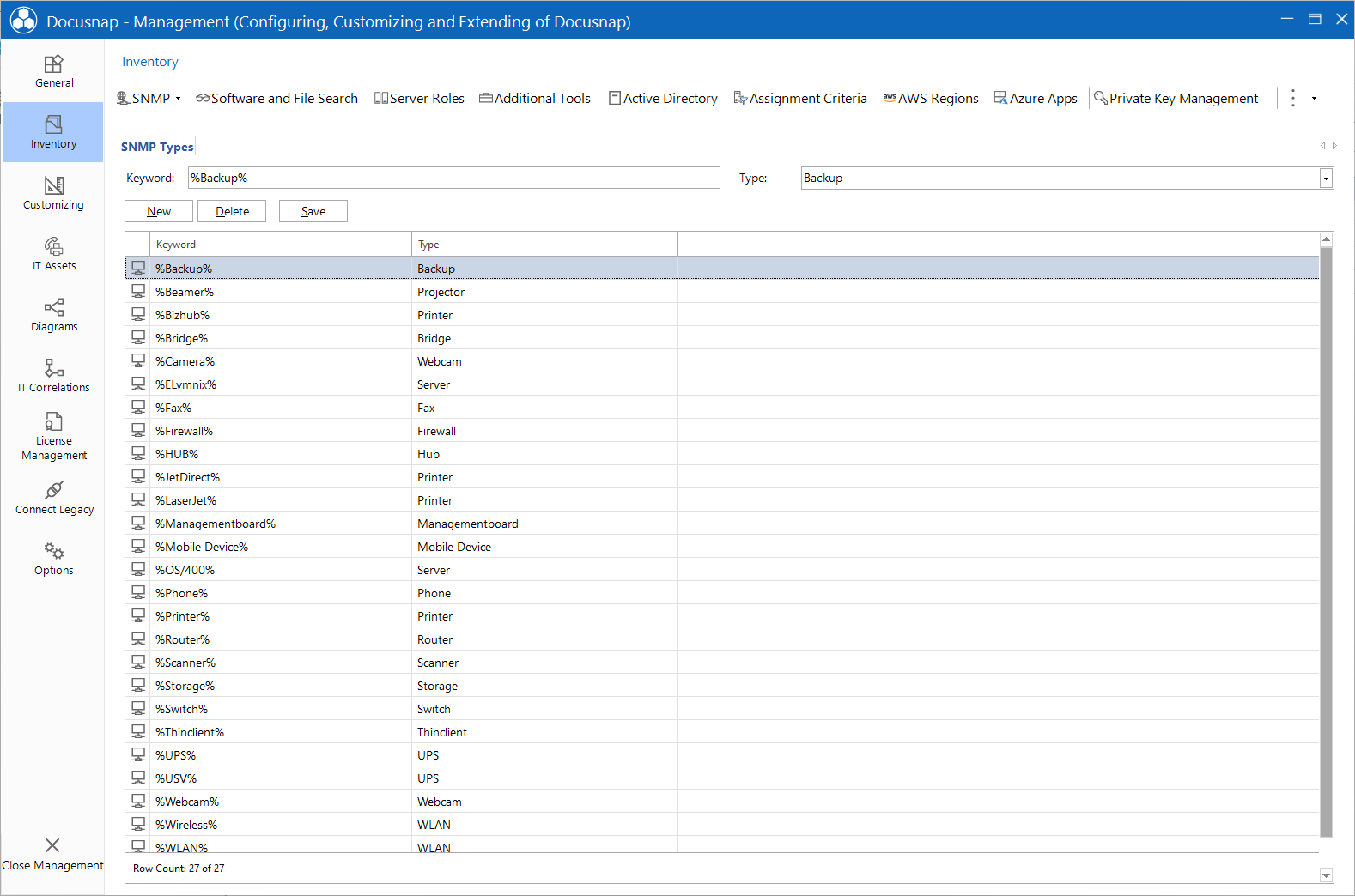Expand the toolbar overflow arrow
Image resolution: width=1355 pixels, height=896 pixels.
point(1314,99)
